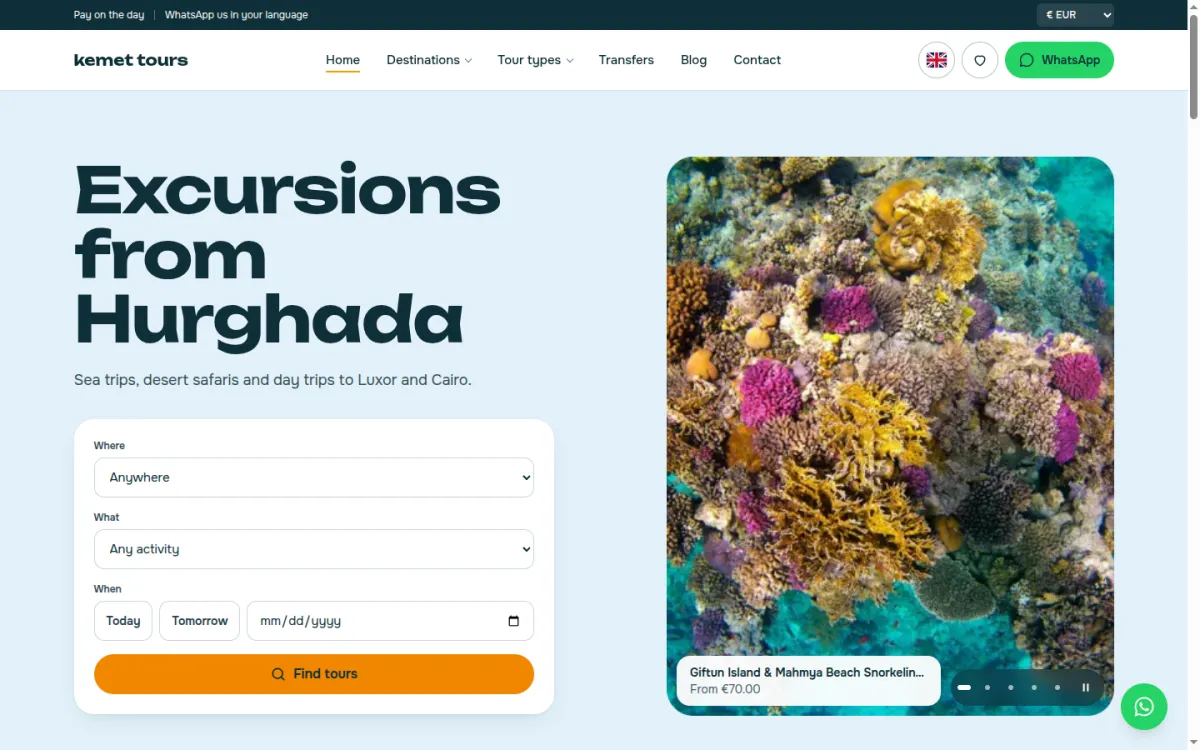1200x750 pixels.
Task: Open the date picker calendar icon
Action: click(x=514, y=621)
